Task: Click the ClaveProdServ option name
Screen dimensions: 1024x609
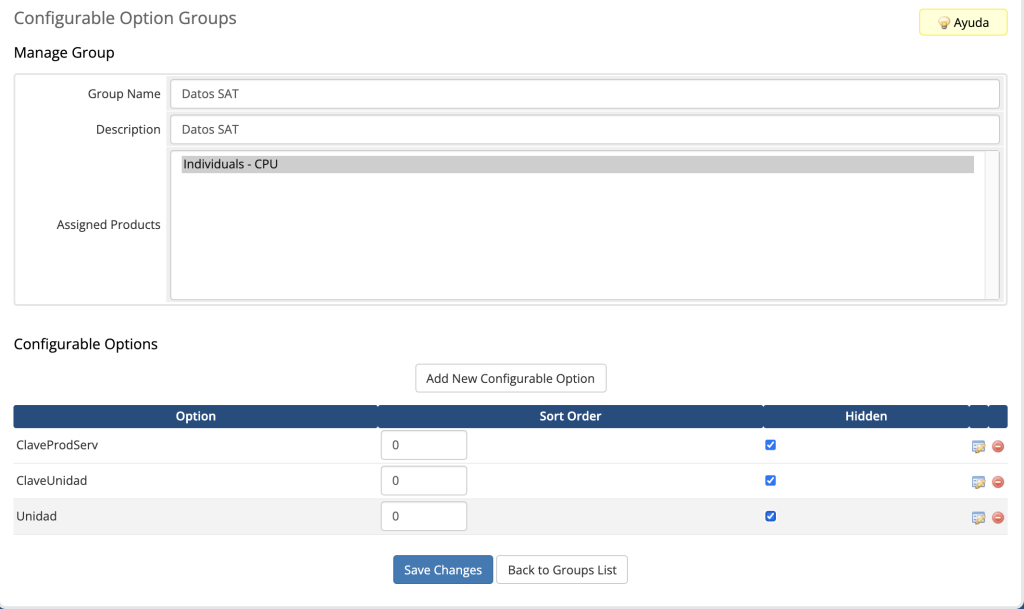Action: tap(57, 445)
